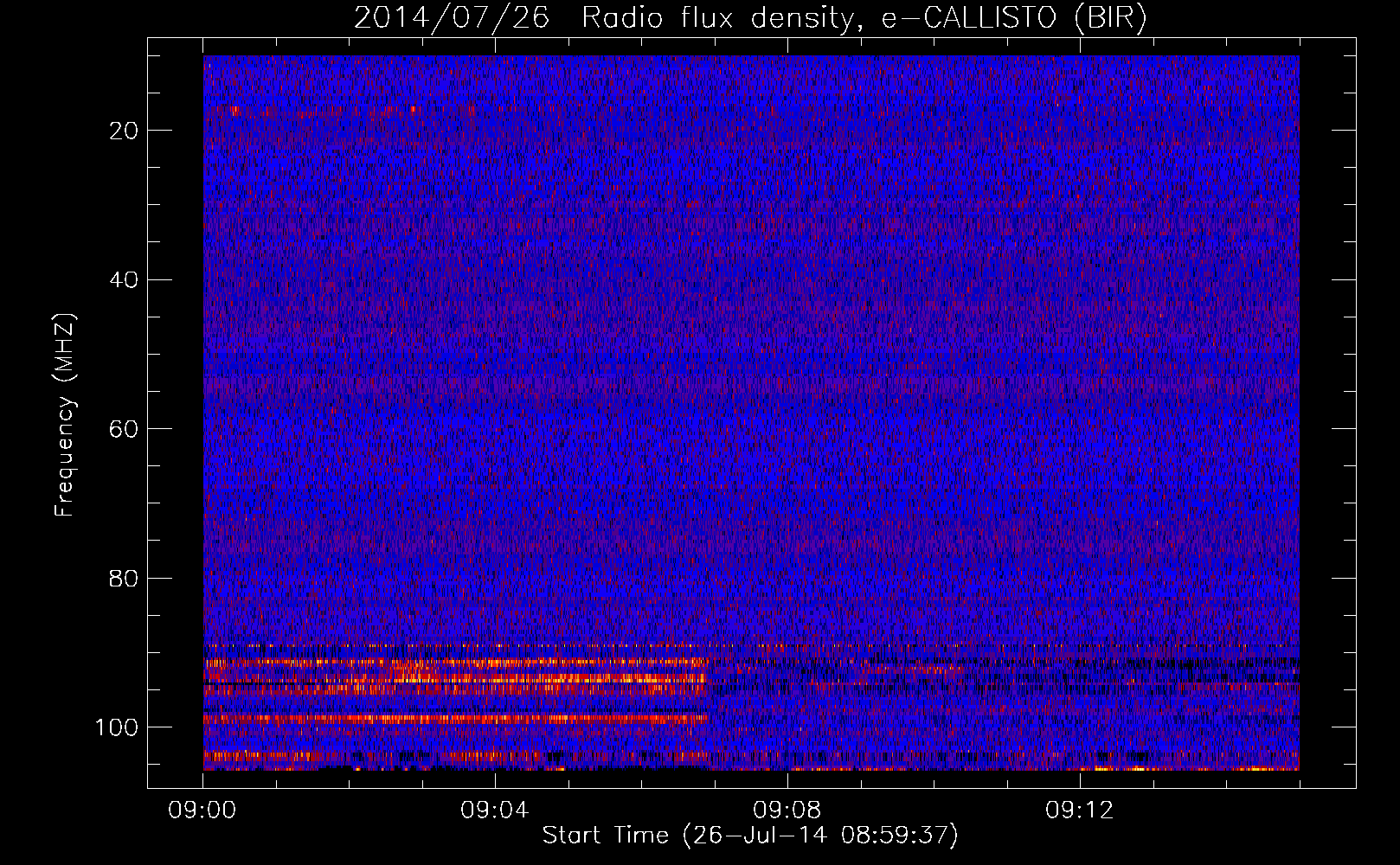Click the 60 frequency tick label
The width and height of the screenshot is (1400, 865).
tap(125, 429)
